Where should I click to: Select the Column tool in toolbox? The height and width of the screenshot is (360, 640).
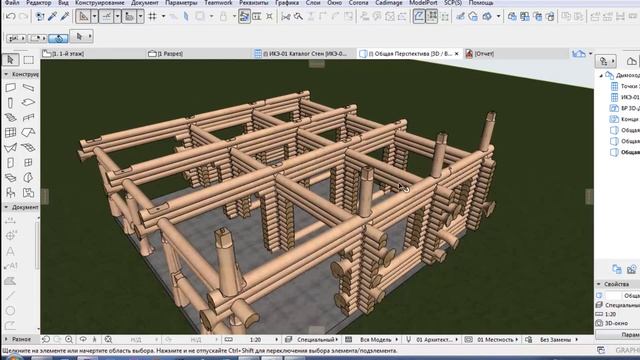coord(11,102)
